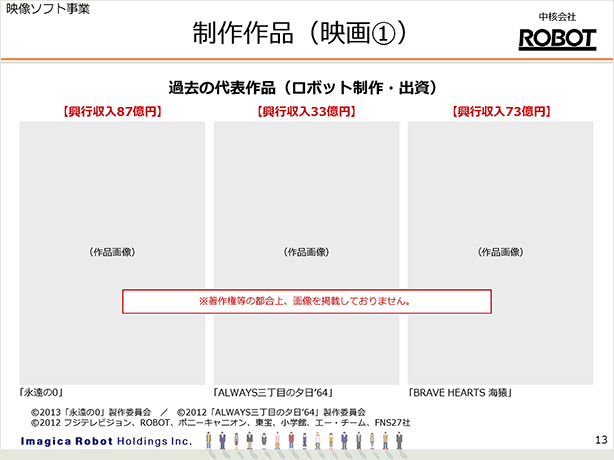Click the image placeholder above 「永遠の0」
The image size is (614, 460).
pyautogui.click(x=112, y=253)
